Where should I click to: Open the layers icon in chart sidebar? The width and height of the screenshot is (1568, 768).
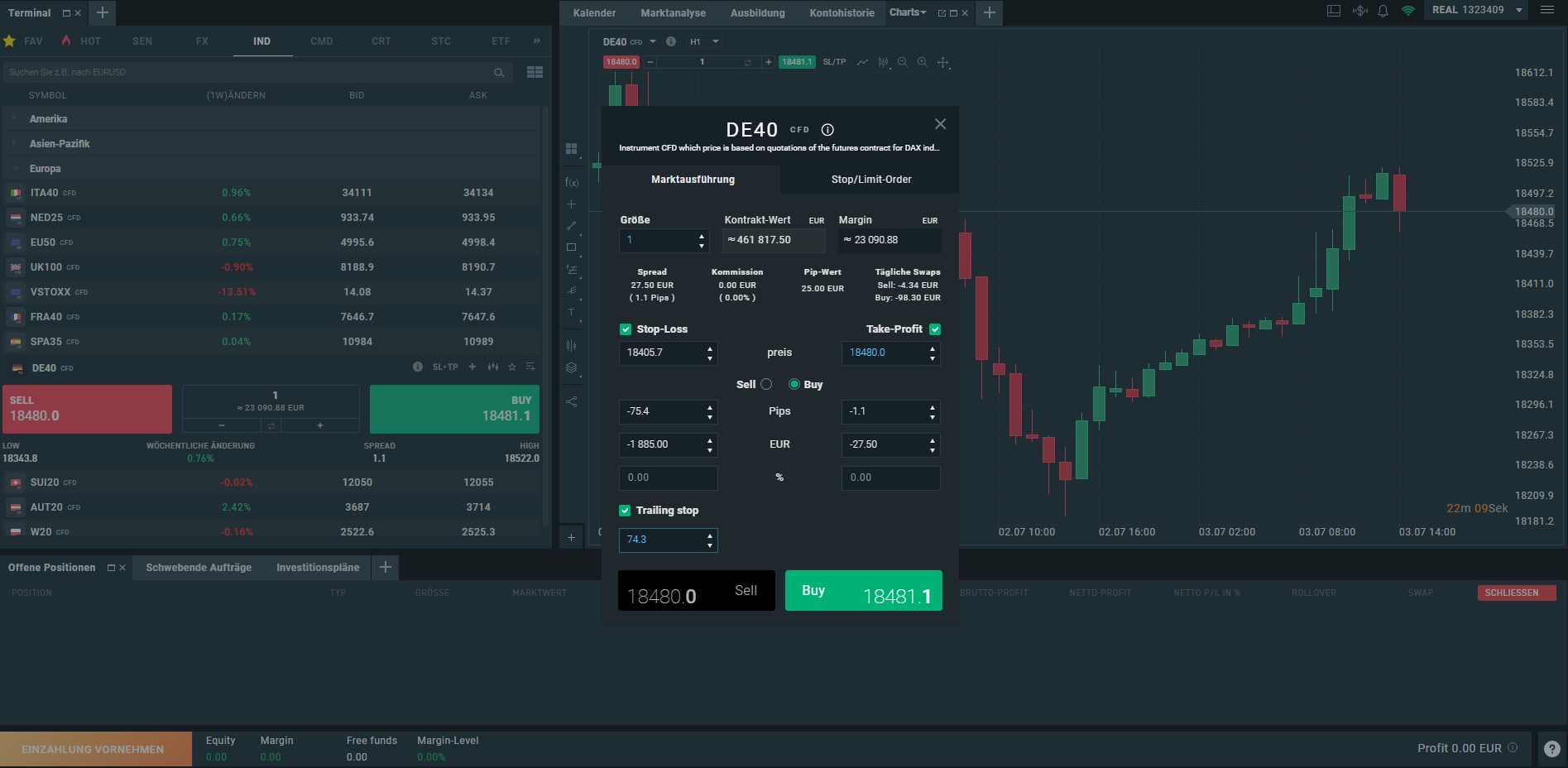(571, 367)
